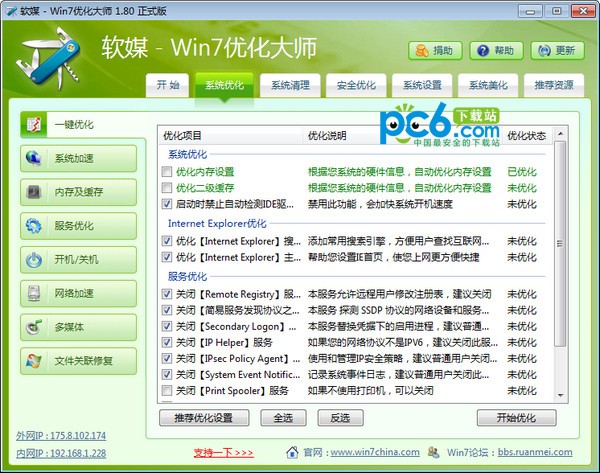The width and height of the screenshot is (600, 473).
Task: Click the 优化状态 column header
Action: (x=527, y=135)
